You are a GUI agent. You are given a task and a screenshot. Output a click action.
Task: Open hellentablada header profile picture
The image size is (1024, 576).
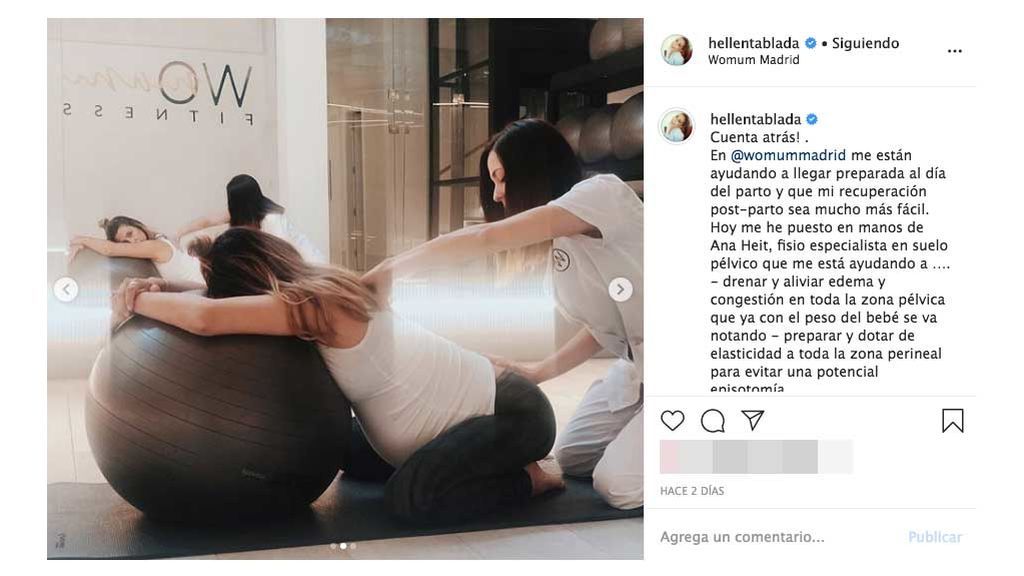677,51
